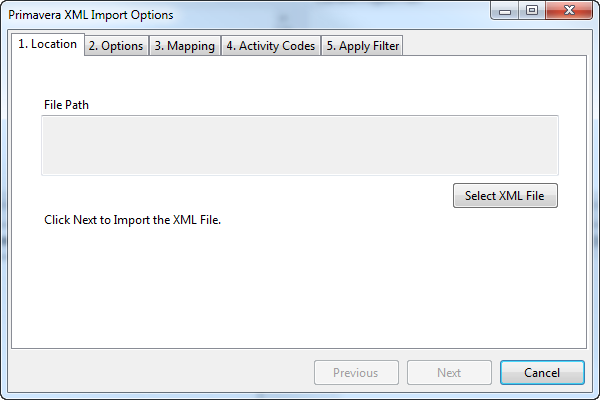Click inside the File Path field

(300, 145)
